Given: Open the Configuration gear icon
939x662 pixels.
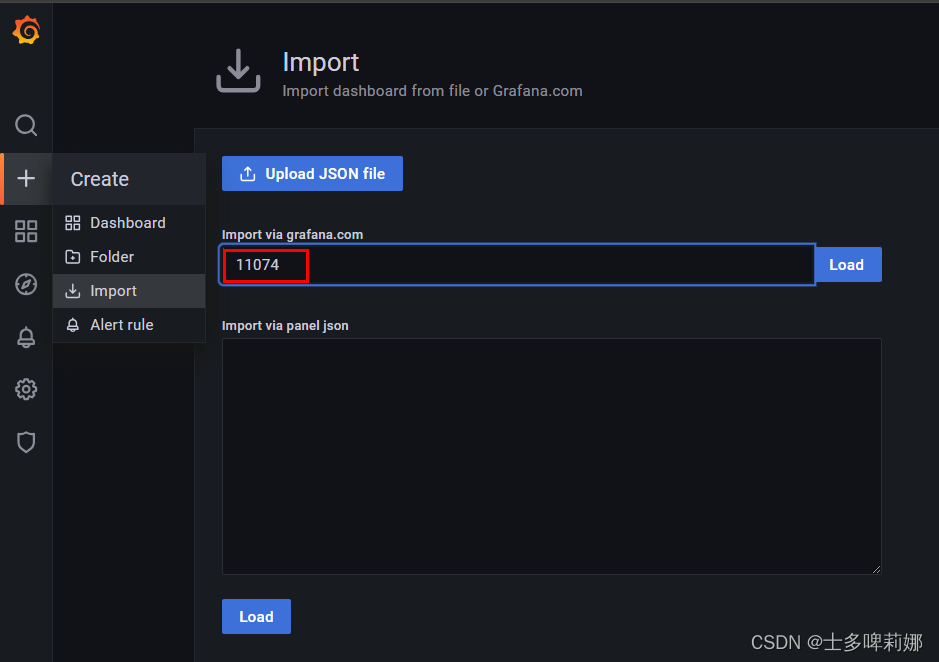Looking at the screenshot, I should [x=26, y=389].
